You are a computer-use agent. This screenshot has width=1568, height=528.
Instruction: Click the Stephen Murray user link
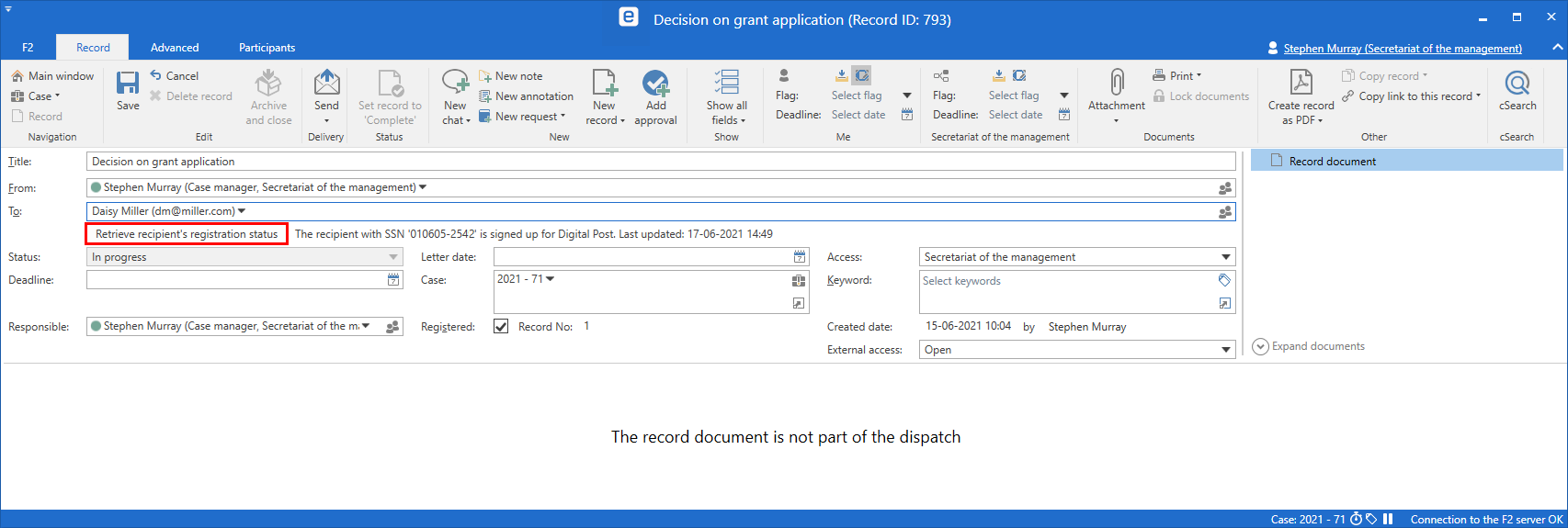(x=1402, y=49)
